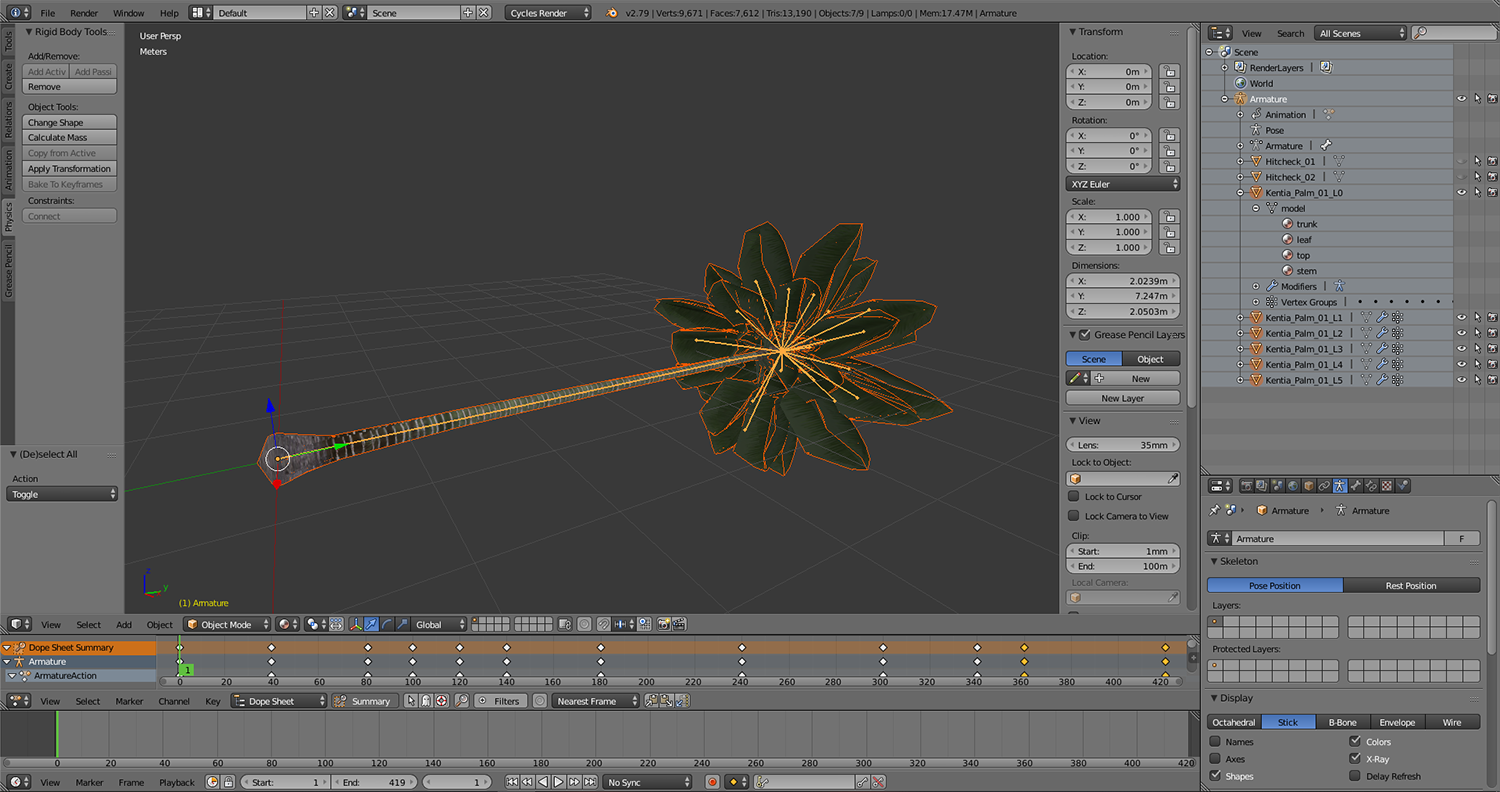This screenshot has width=1500, height=792.
Task: Open the Render properties tab icon
Action: 1247,486
